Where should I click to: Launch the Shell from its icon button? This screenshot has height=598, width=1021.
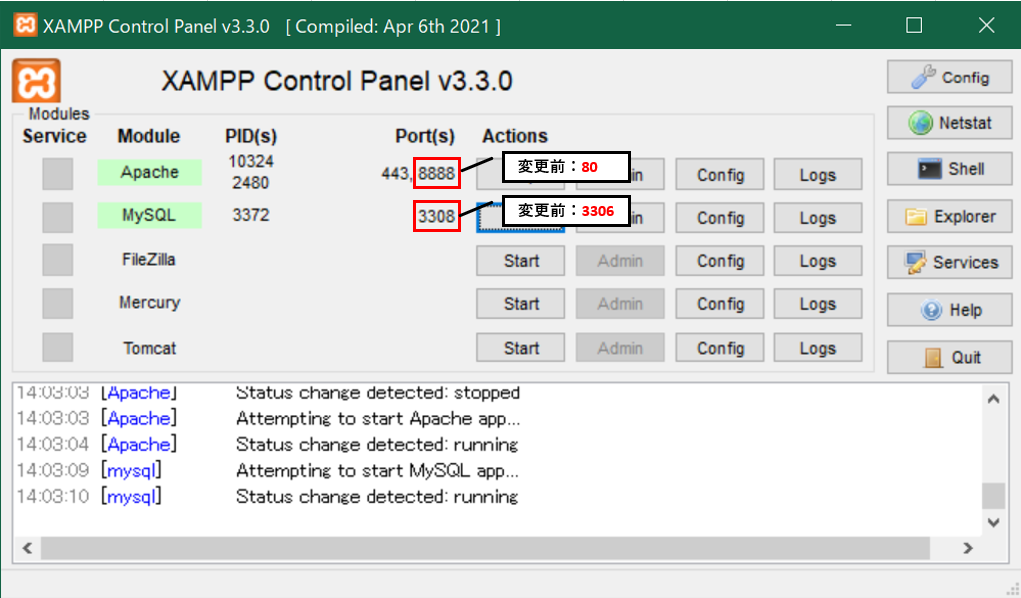point(948,168)
